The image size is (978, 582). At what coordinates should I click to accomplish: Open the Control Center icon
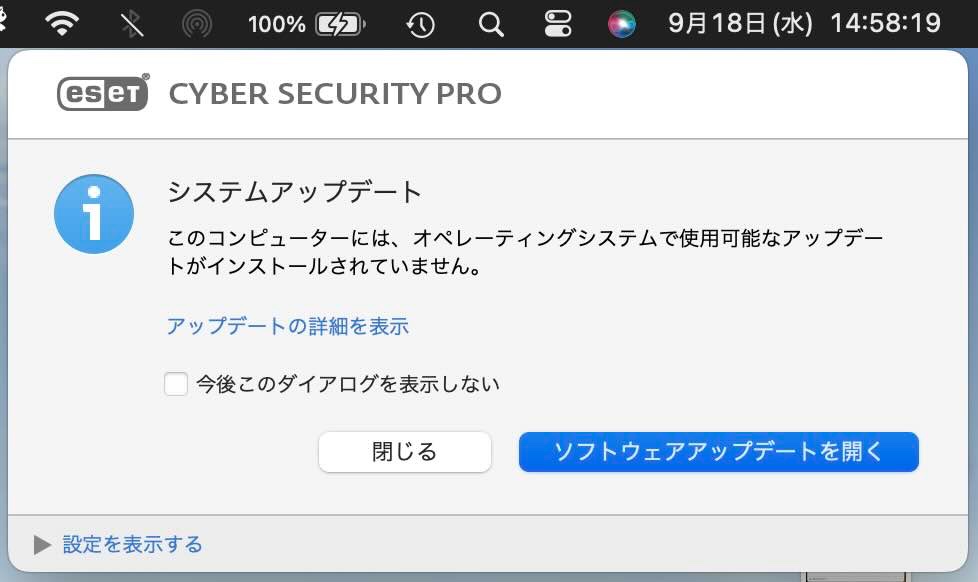[x=558, y=23]
